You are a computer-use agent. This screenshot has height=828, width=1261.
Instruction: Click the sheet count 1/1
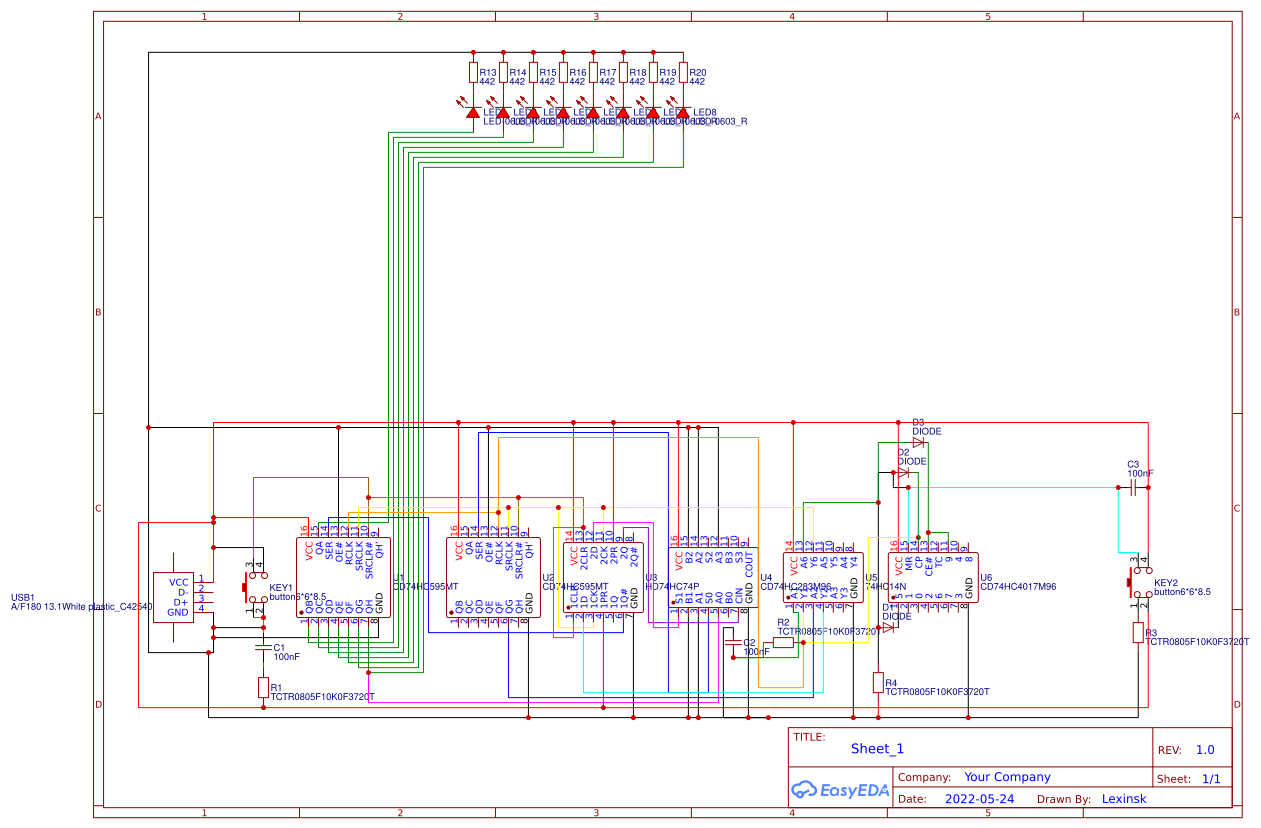[x=1211, y=778]
